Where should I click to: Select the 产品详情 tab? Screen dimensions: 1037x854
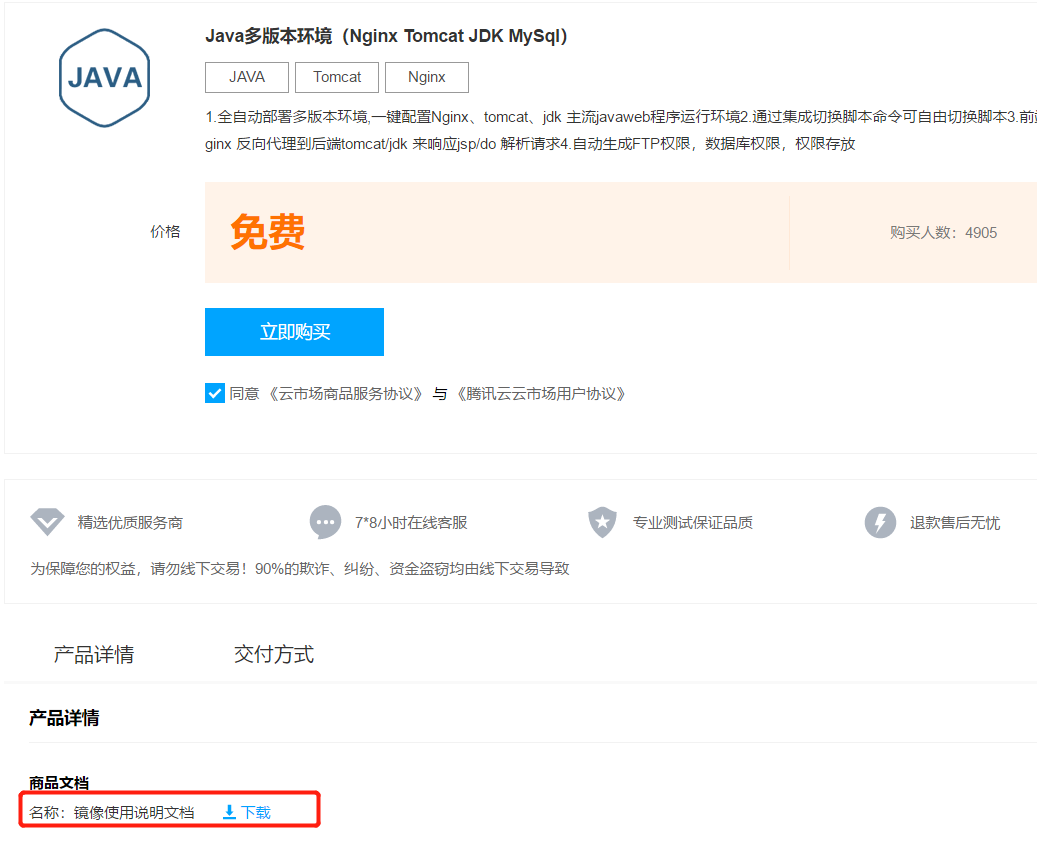[95, 654]
